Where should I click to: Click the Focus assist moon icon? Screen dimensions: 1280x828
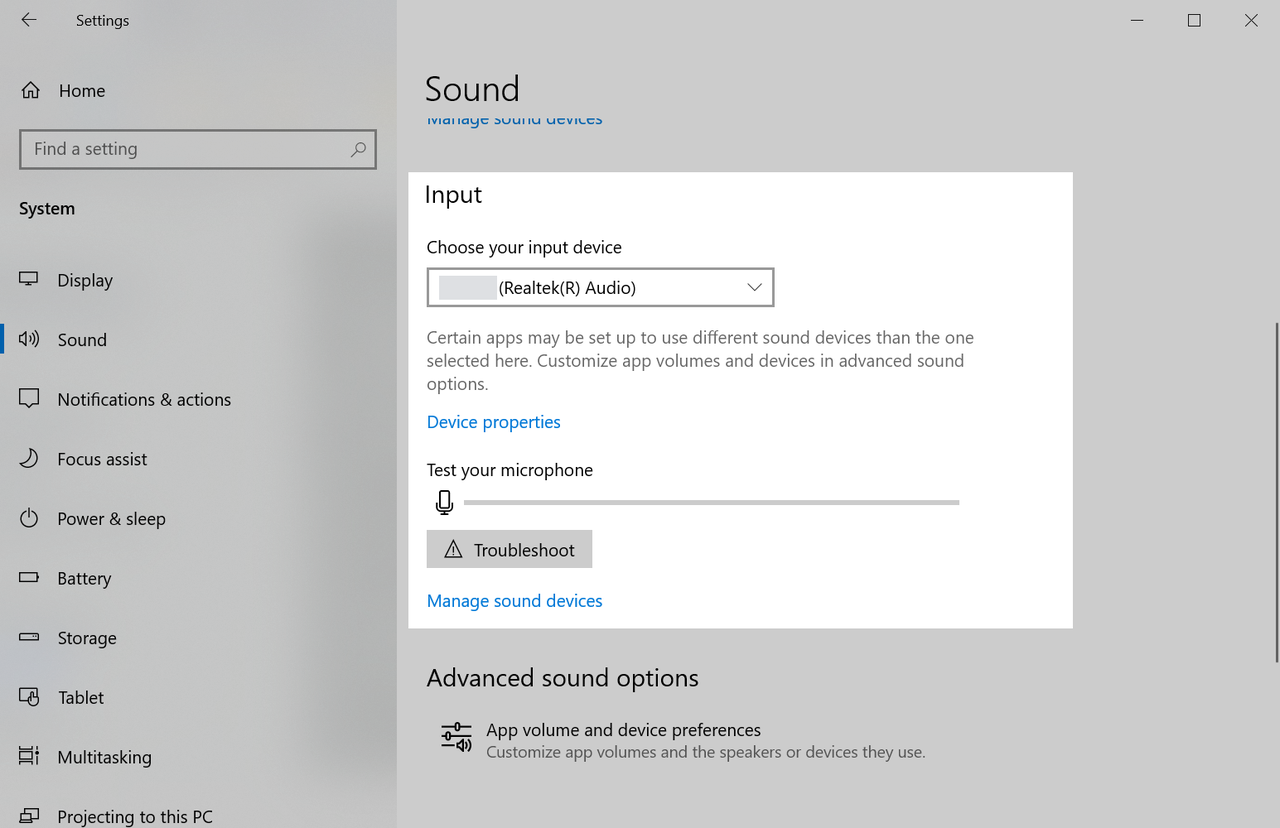pyautogui.click(x=29, y=459)
